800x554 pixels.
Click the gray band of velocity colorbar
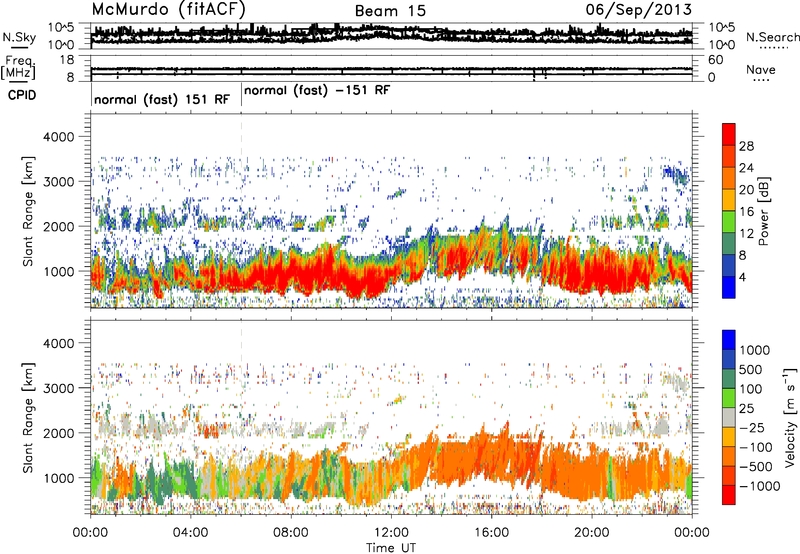pos(729,418)
